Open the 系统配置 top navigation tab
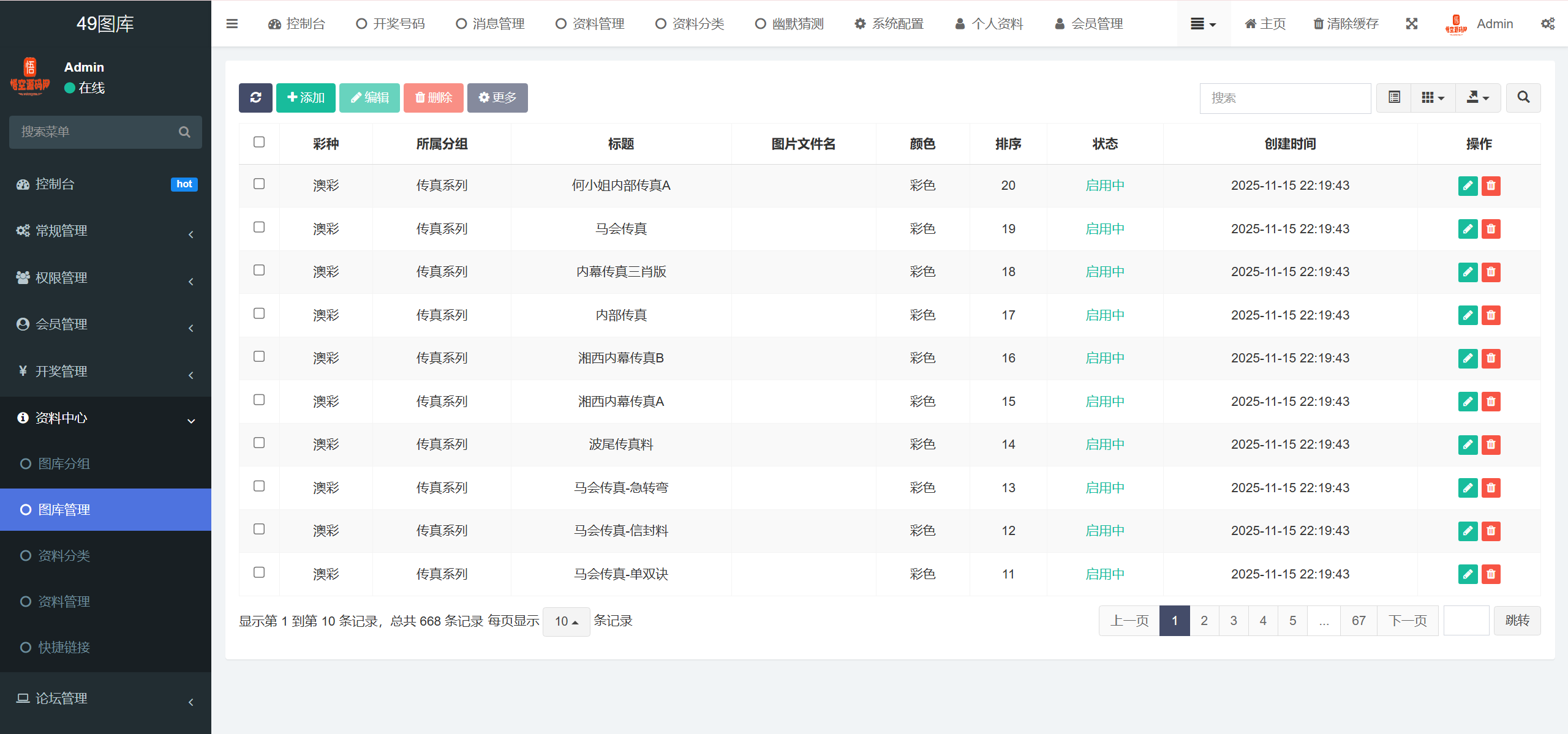 pos(889,24)
